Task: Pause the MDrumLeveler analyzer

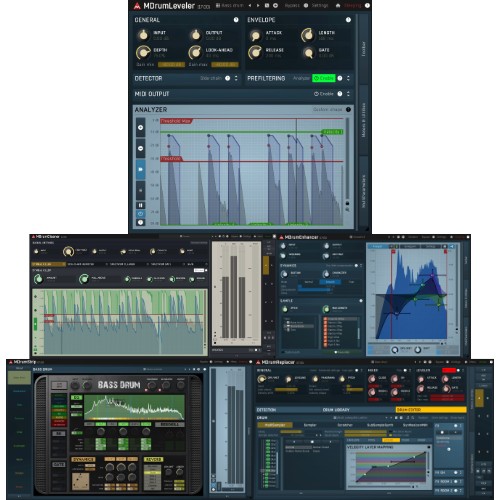Action: click(x=141, y=205)
